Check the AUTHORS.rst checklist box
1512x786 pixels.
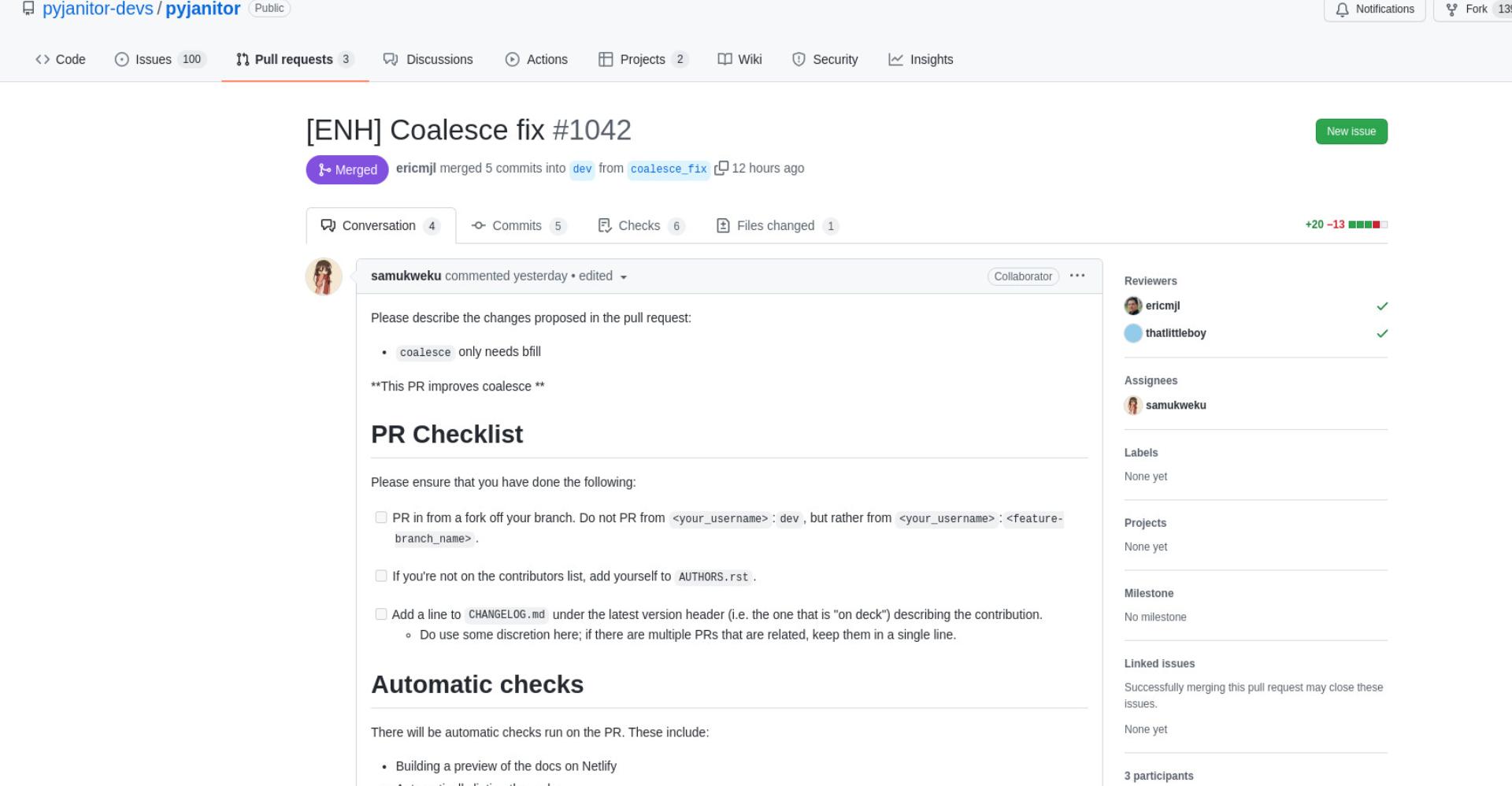click(381, 576)
